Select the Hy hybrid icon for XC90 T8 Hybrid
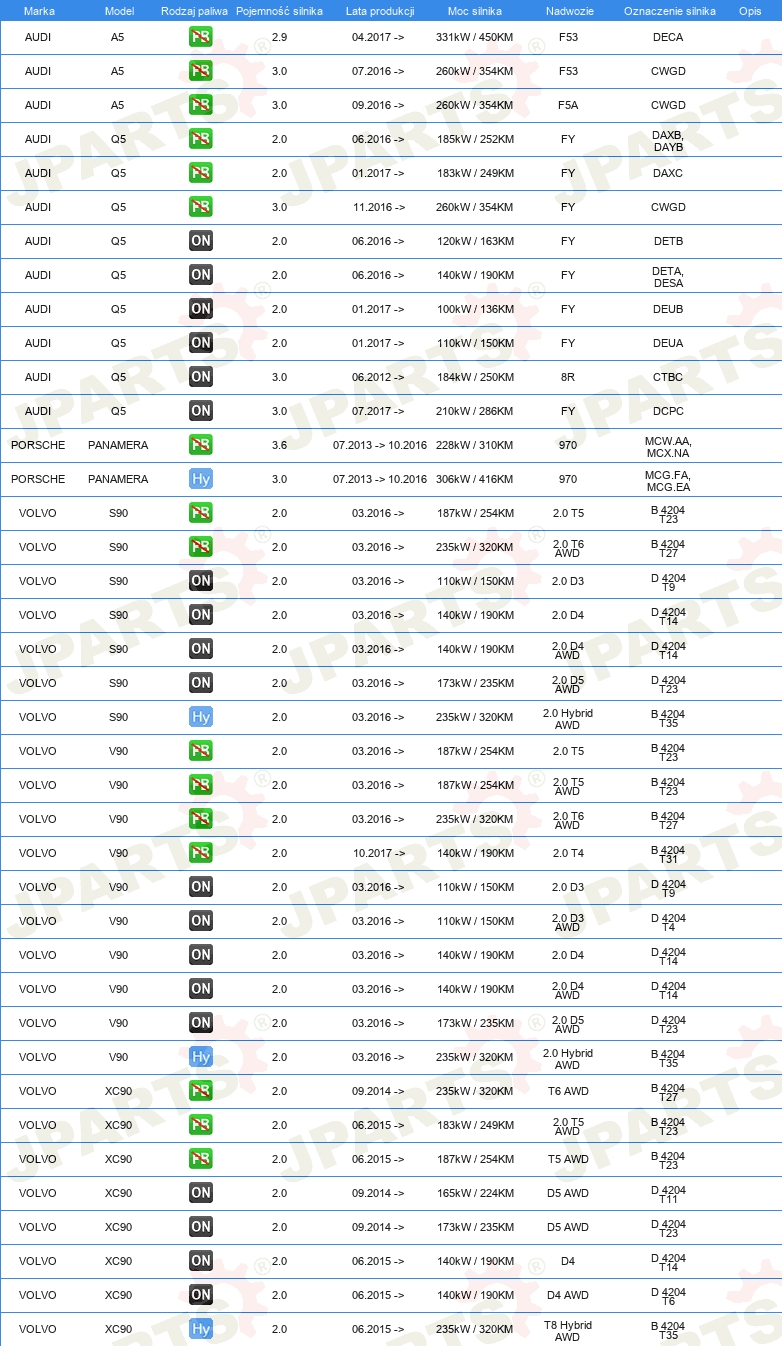This screenshot has height=1346, width=782. coord(201,1329)
